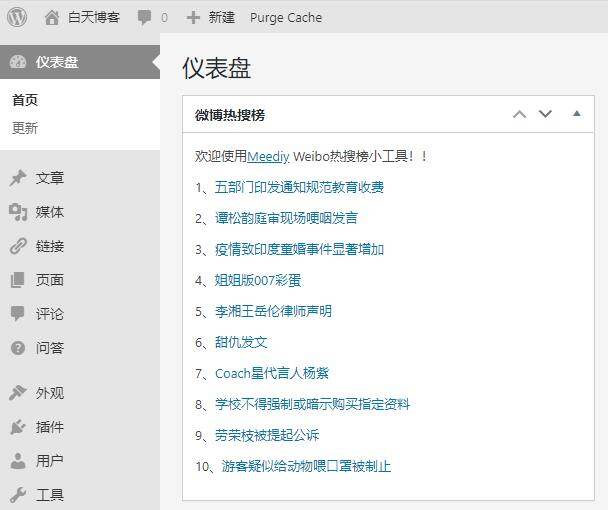Open hot search link 甜仇发文
608x510 pixels.
[241, 342]
